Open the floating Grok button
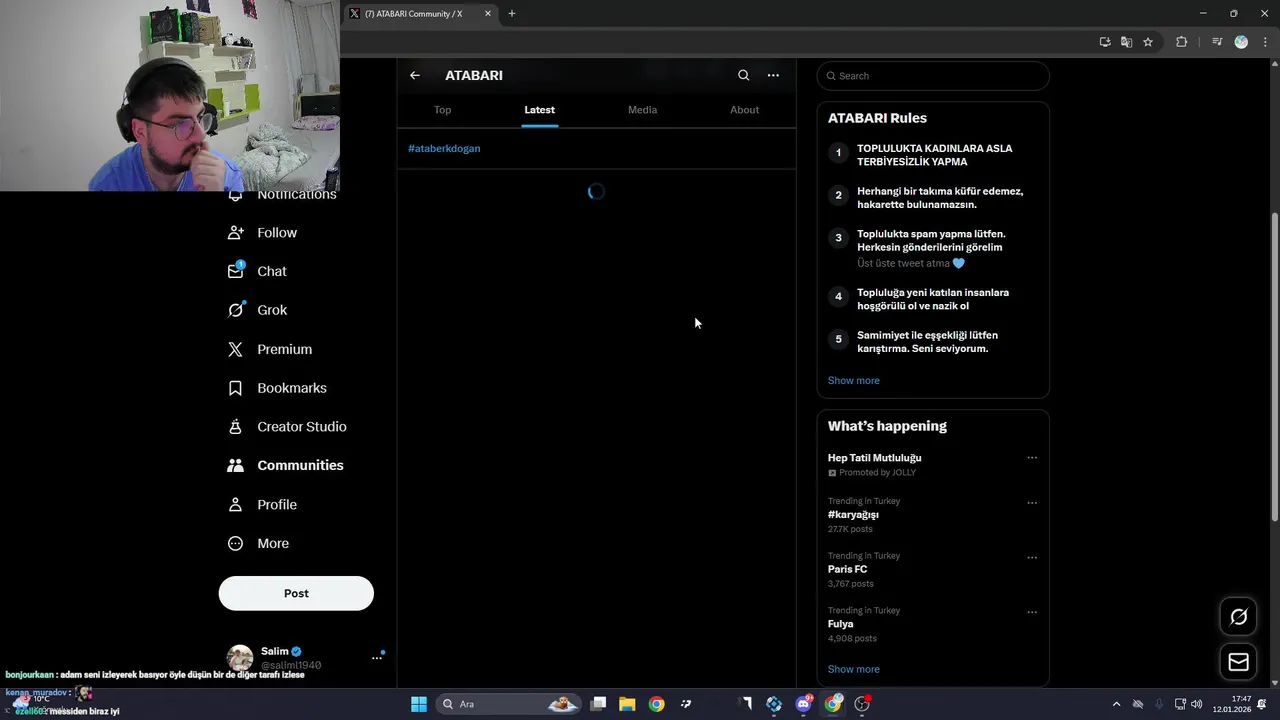The height and width of the screenshot is (720, 1280). (1238, 617)
